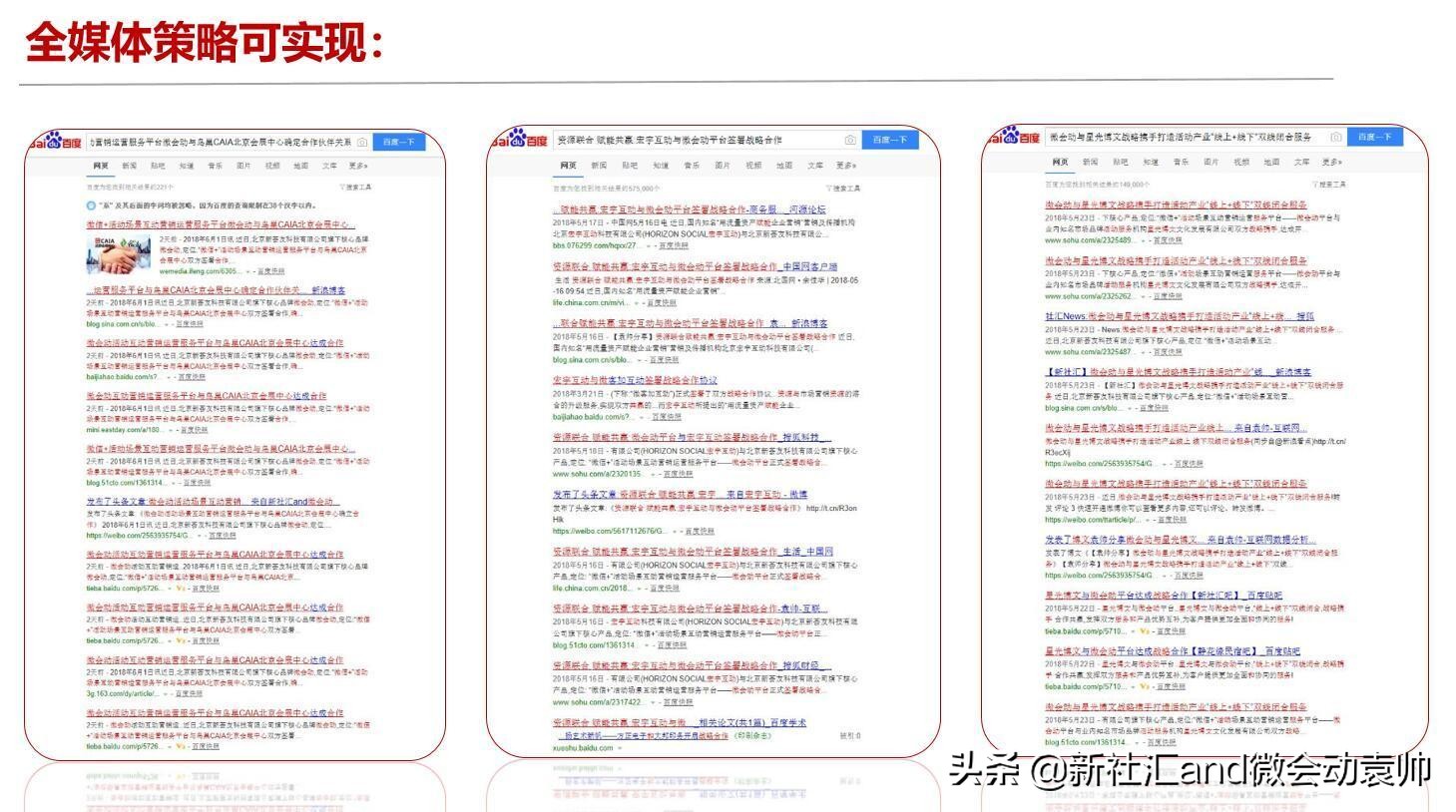The width and height of the screenshot is (1456, 812).
Task: Open 百度快照 for the bbs.076299.com result
Action: (673, 245)
